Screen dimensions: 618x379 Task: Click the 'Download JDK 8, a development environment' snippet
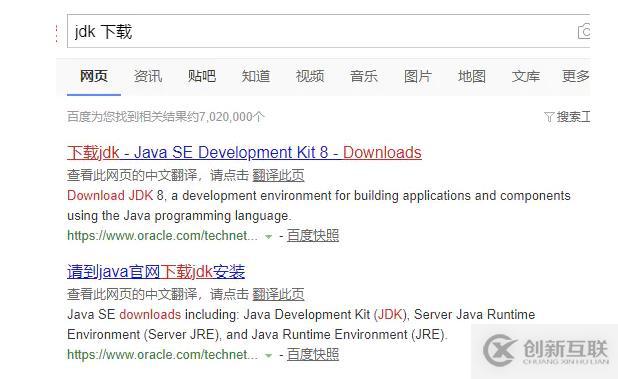(319, 206)
